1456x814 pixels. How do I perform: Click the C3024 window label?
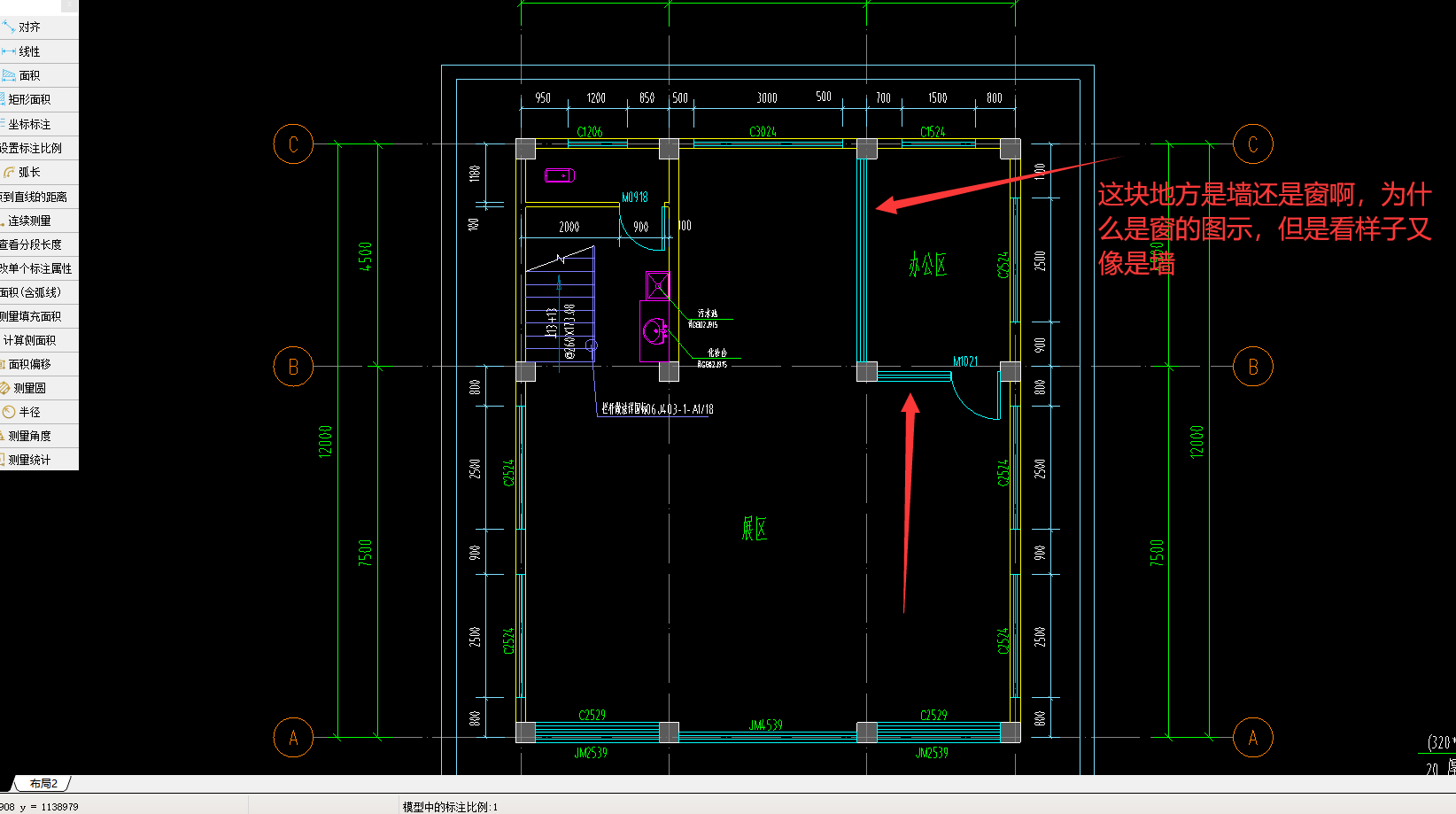point(763,131)
